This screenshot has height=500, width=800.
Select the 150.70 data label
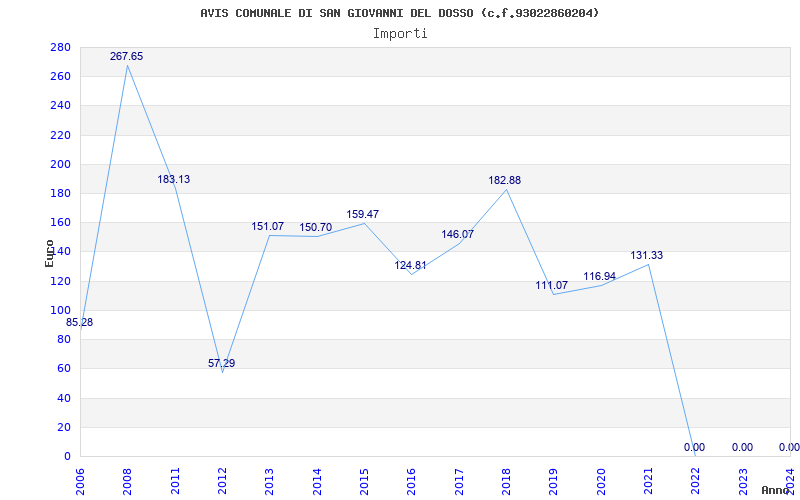pos(316,227)
